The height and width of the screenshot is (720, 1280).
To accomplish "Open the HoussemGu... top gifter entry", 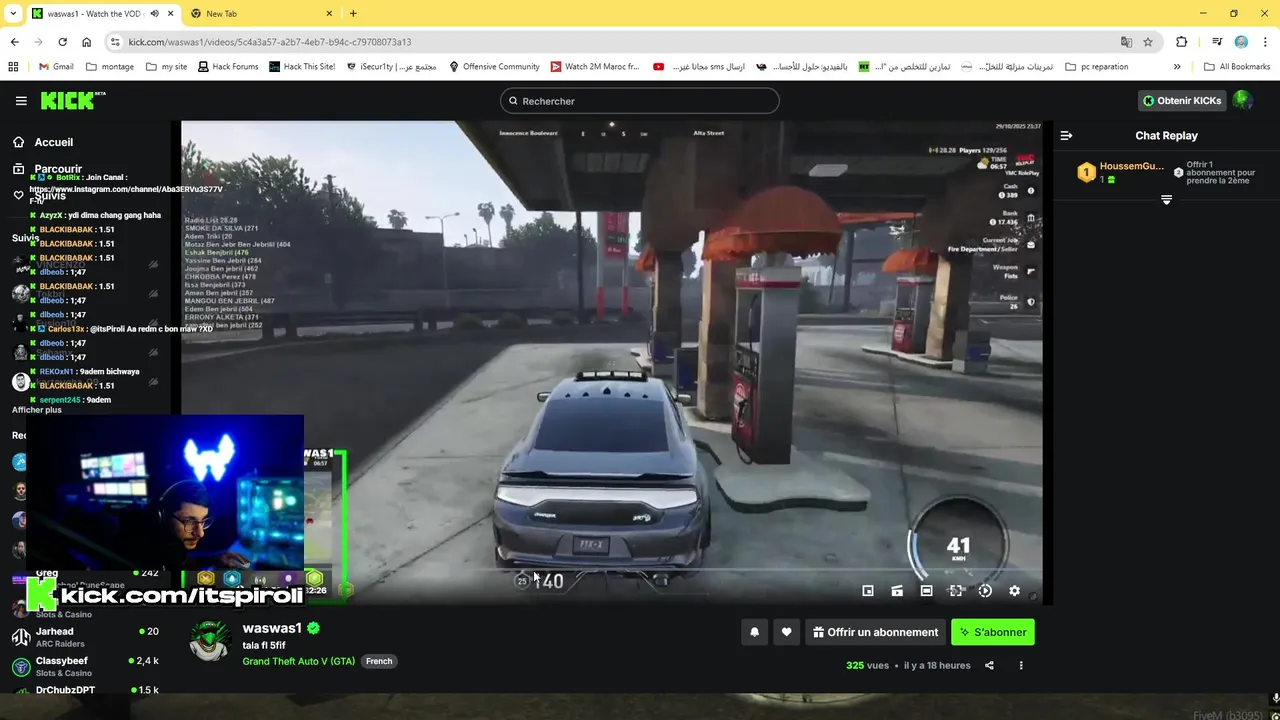I will pos(1121,172).
